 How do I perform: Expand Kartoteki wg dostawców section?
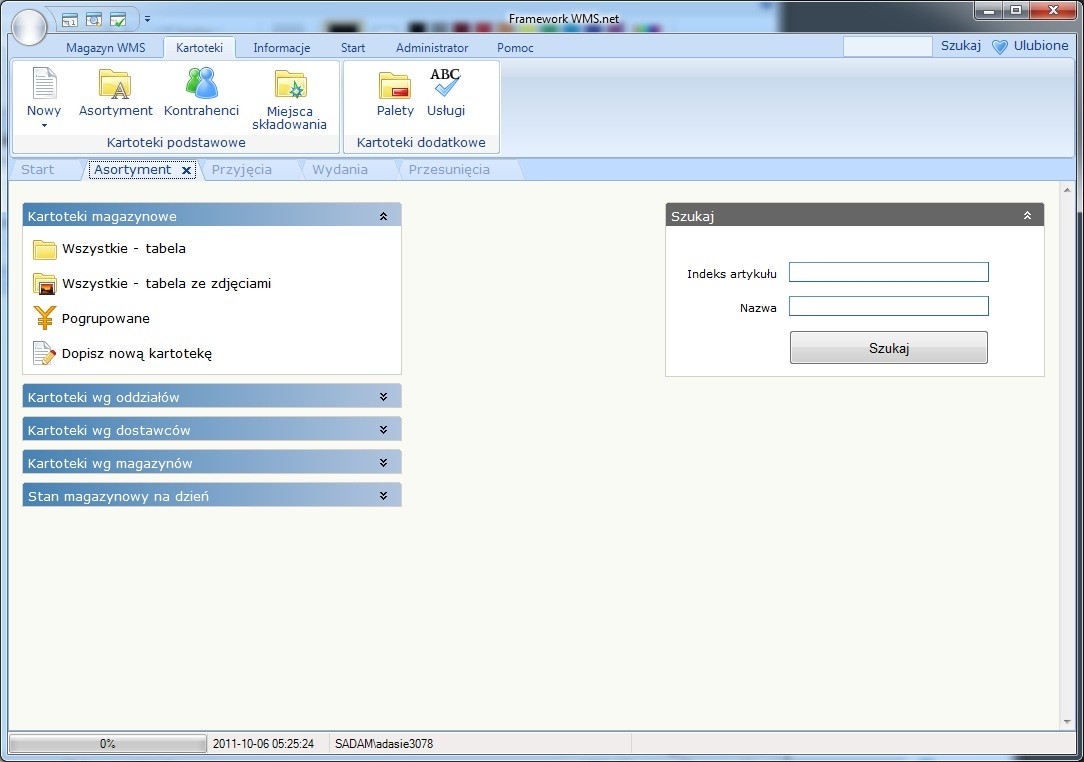(x=383, y=430)
